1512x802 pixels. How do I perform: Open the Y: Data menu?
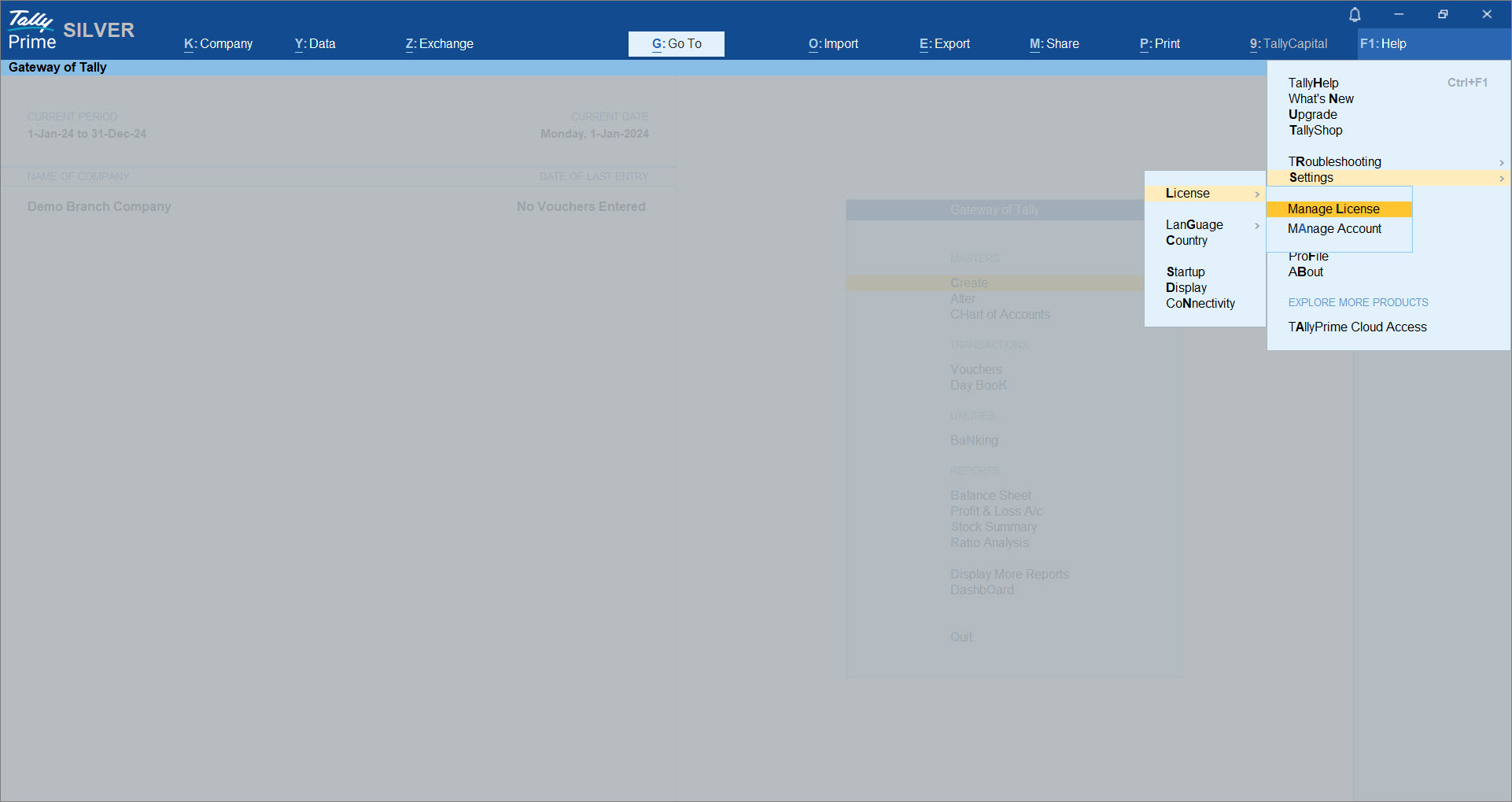pyautogui.click(x=315, y=44)
